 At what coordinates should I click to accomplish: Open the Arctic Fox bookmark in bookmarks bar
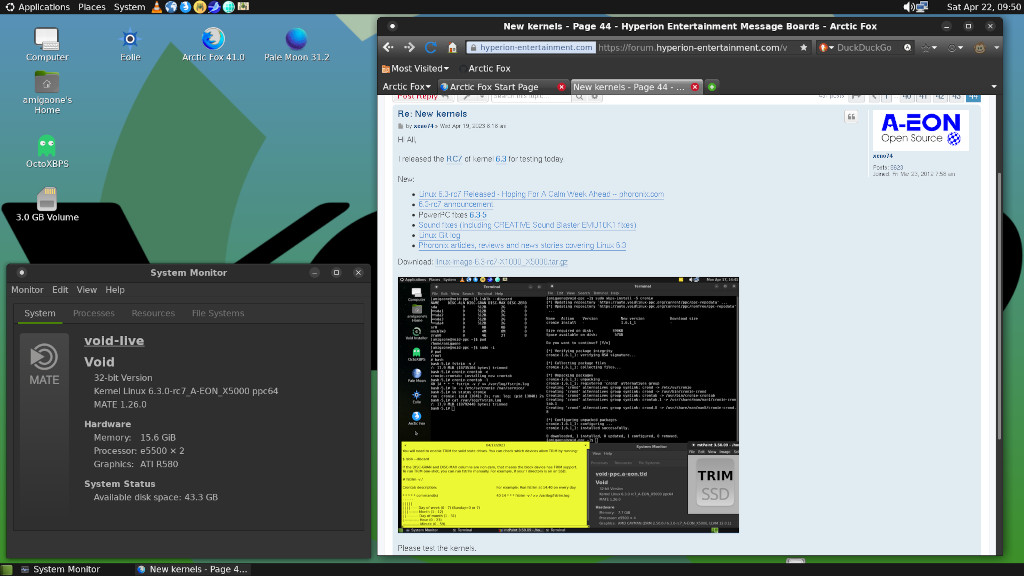click(x=484, y=69)
